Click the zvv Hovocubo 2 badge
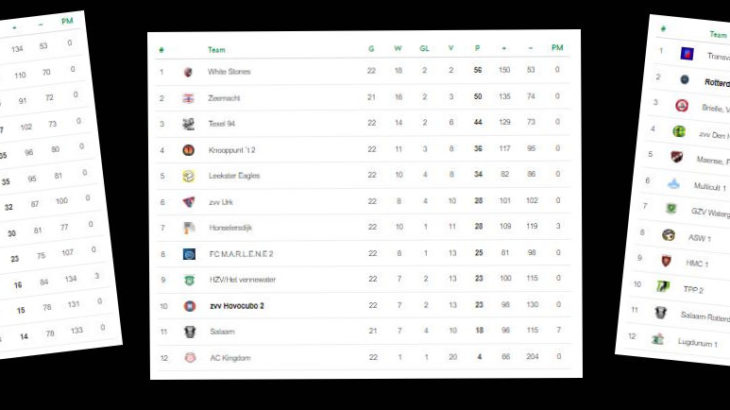This screenshot has width=730, height=410. coord(189,306)
